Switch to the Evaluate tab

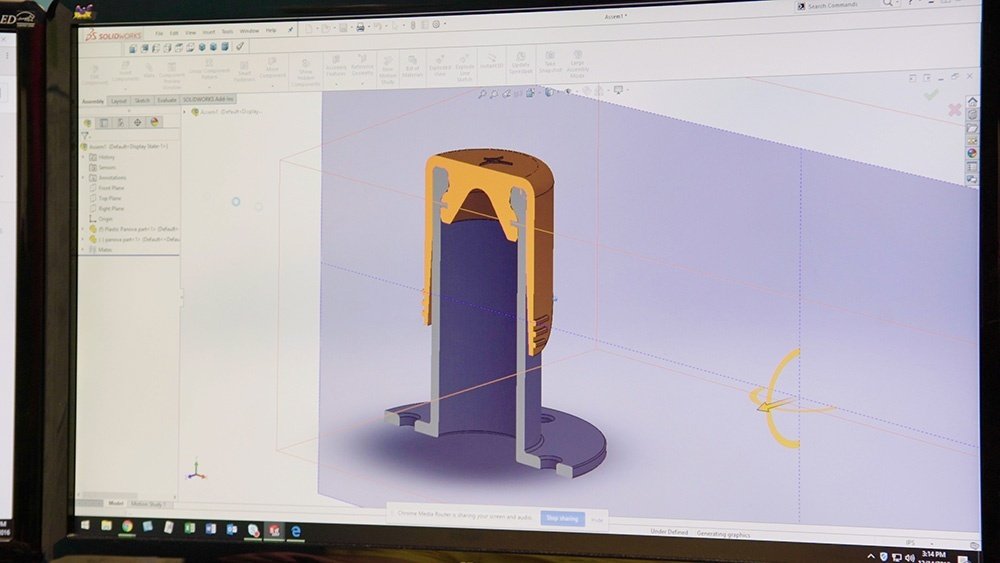[x=166, y=100]
